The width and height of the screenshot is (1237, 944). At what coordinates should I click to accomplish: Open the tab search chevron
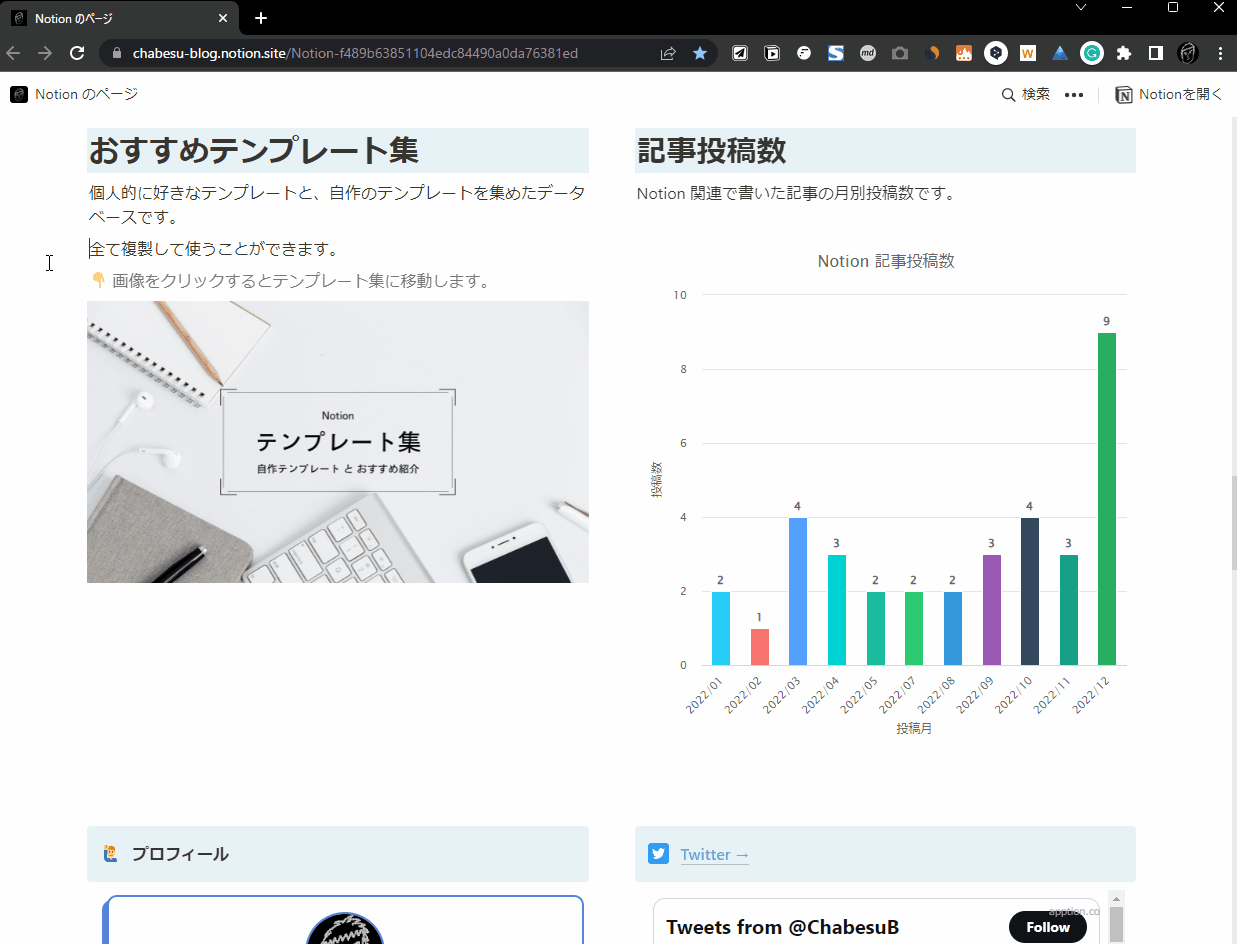[x=1081, y=8]
